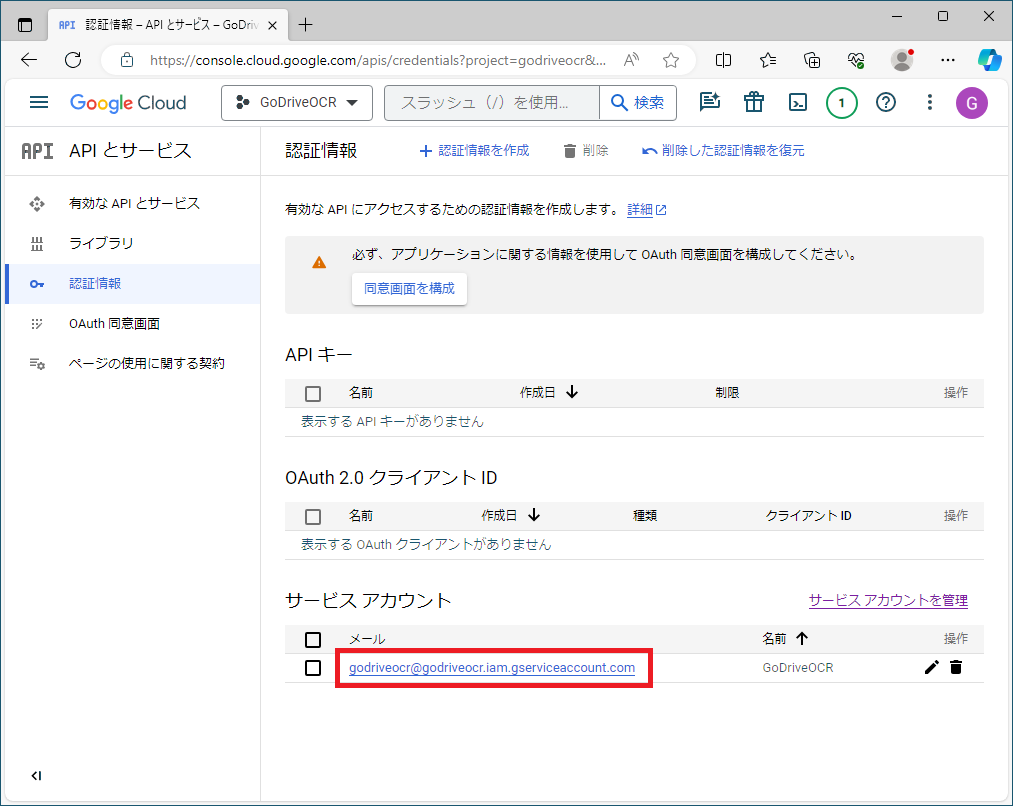Check the サービス アカウント table header checkbox
Image resolution: width=1013 pixels, height=806 pixels.
313,639
